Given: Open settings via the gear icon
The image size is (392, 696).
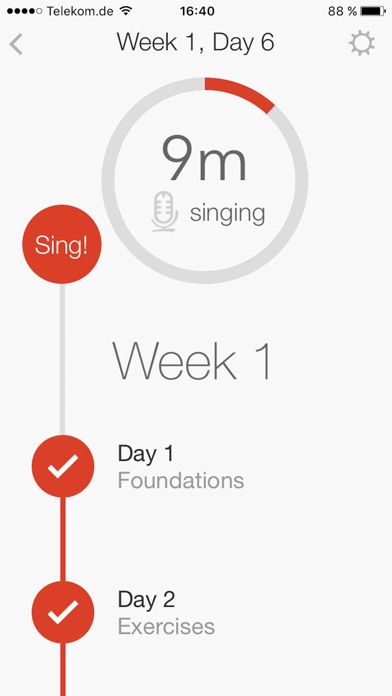Looking at the screenshot, I should 362,44.
